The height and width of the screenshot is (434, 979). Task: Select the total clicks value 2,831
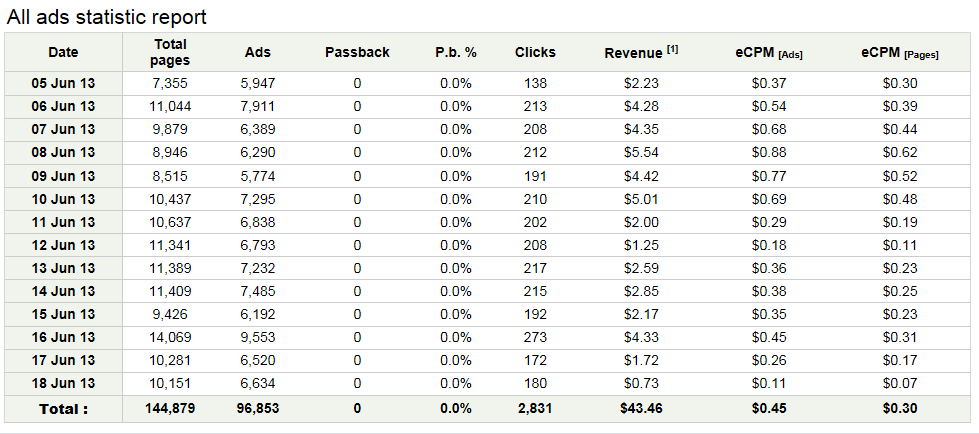pos(535,408)
